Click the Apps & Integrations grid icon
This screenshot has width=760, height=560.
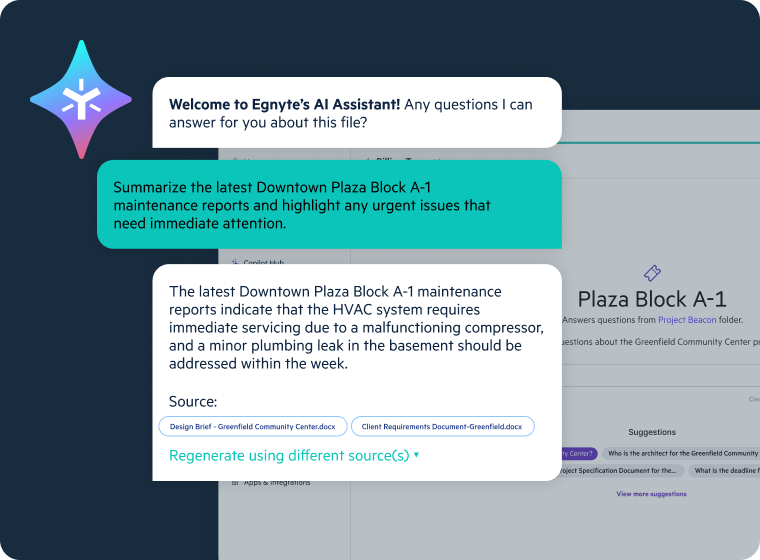(x=235, y=483)
